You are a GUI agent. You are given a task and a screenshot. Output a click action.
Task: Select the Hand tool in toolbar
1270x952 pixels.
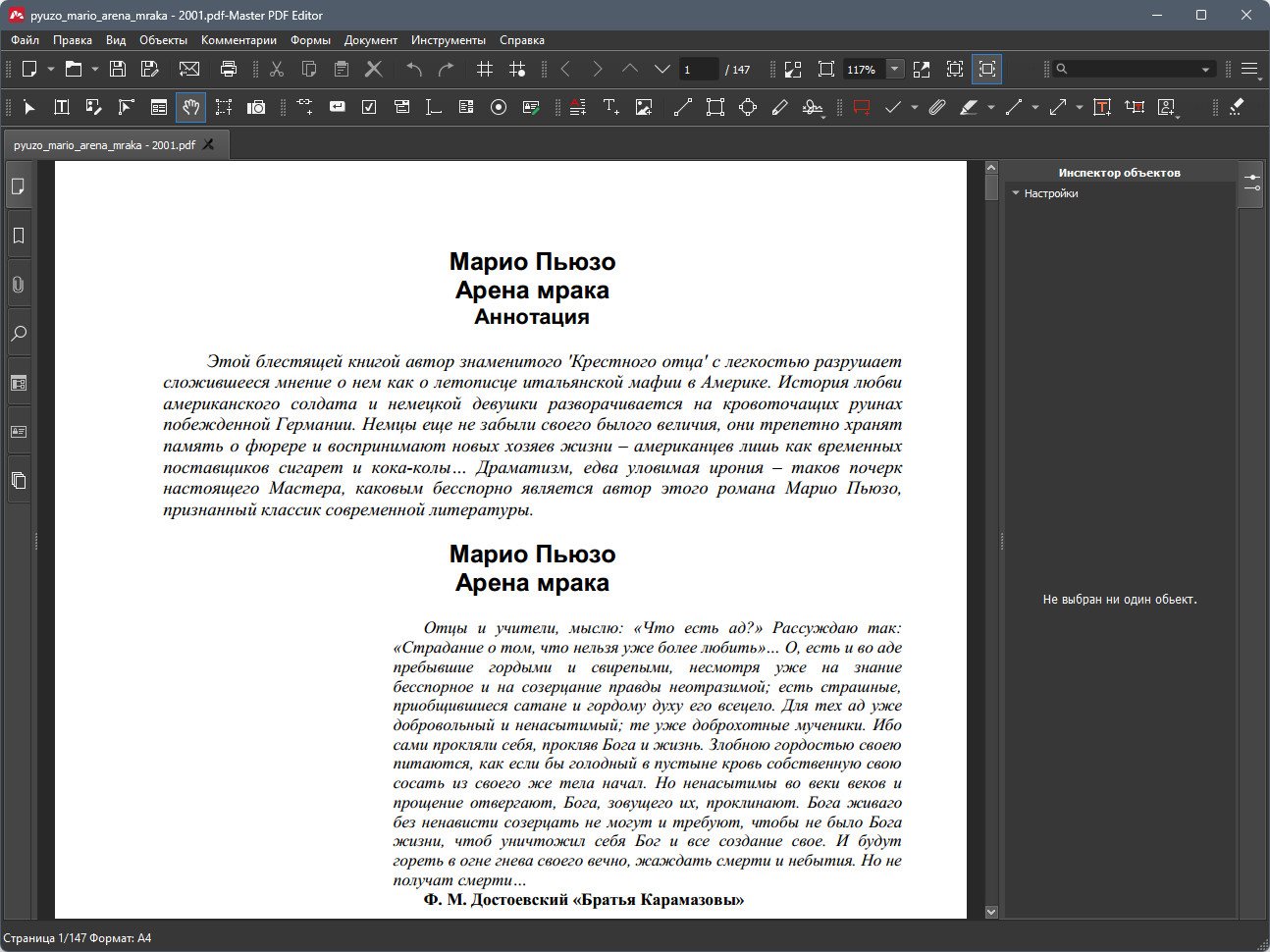191,107
